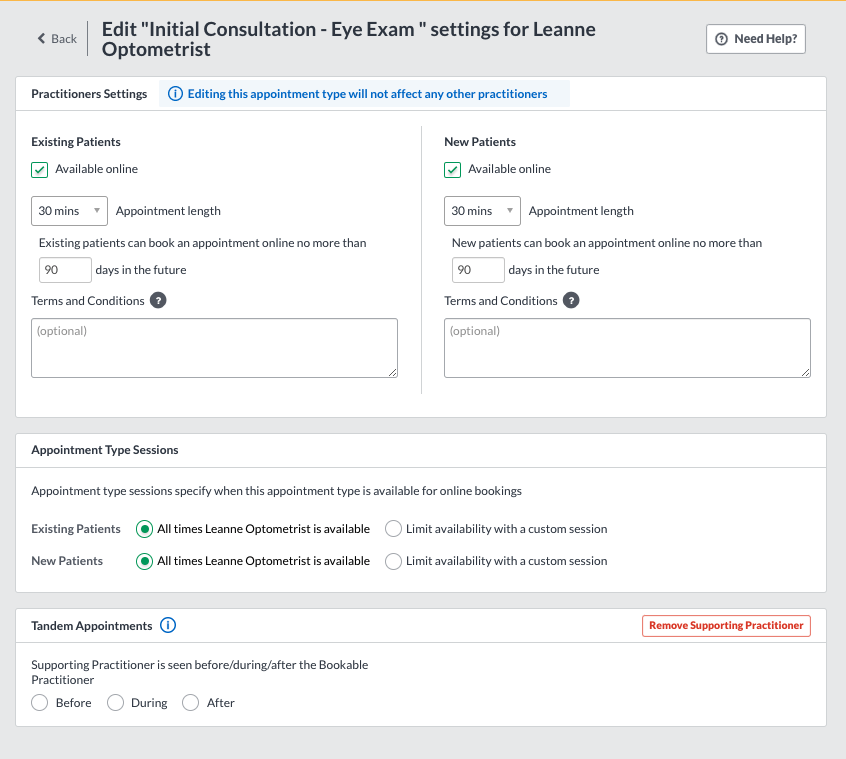This screenshot has width=846, height=759.
Task: Click info icon beside the practitioners editing notice
Action: coord(175,94)
